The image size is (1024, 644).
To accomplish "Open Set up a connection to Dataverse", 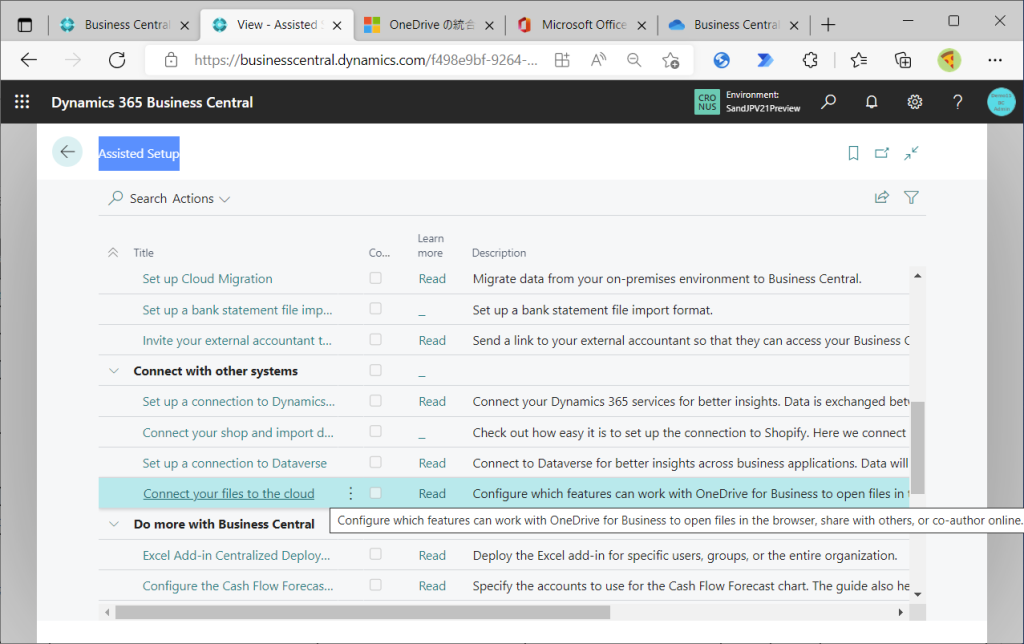I will coord(234,463).
